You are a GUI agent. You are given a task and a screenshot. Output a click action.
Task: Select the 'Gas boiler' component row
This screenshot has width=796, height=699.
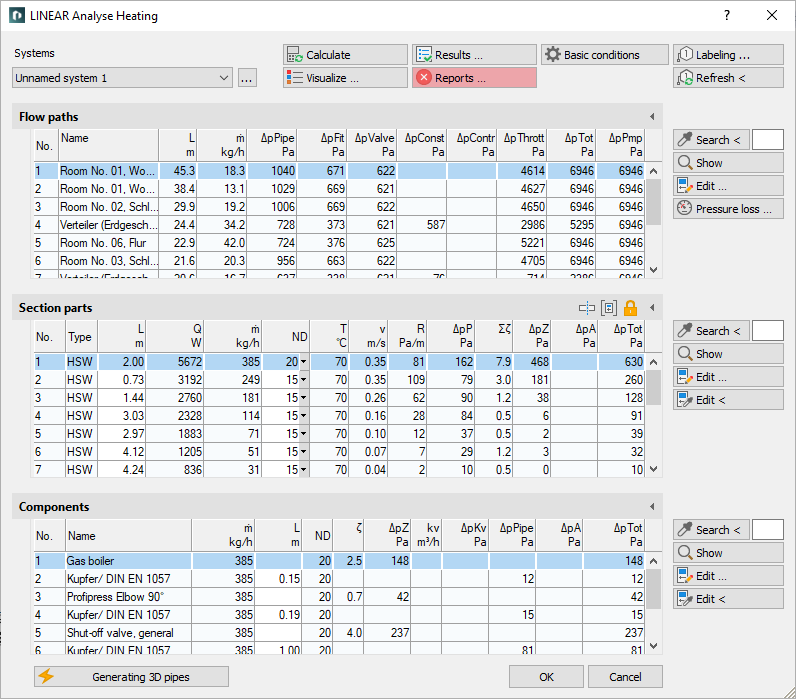point(340,561)
